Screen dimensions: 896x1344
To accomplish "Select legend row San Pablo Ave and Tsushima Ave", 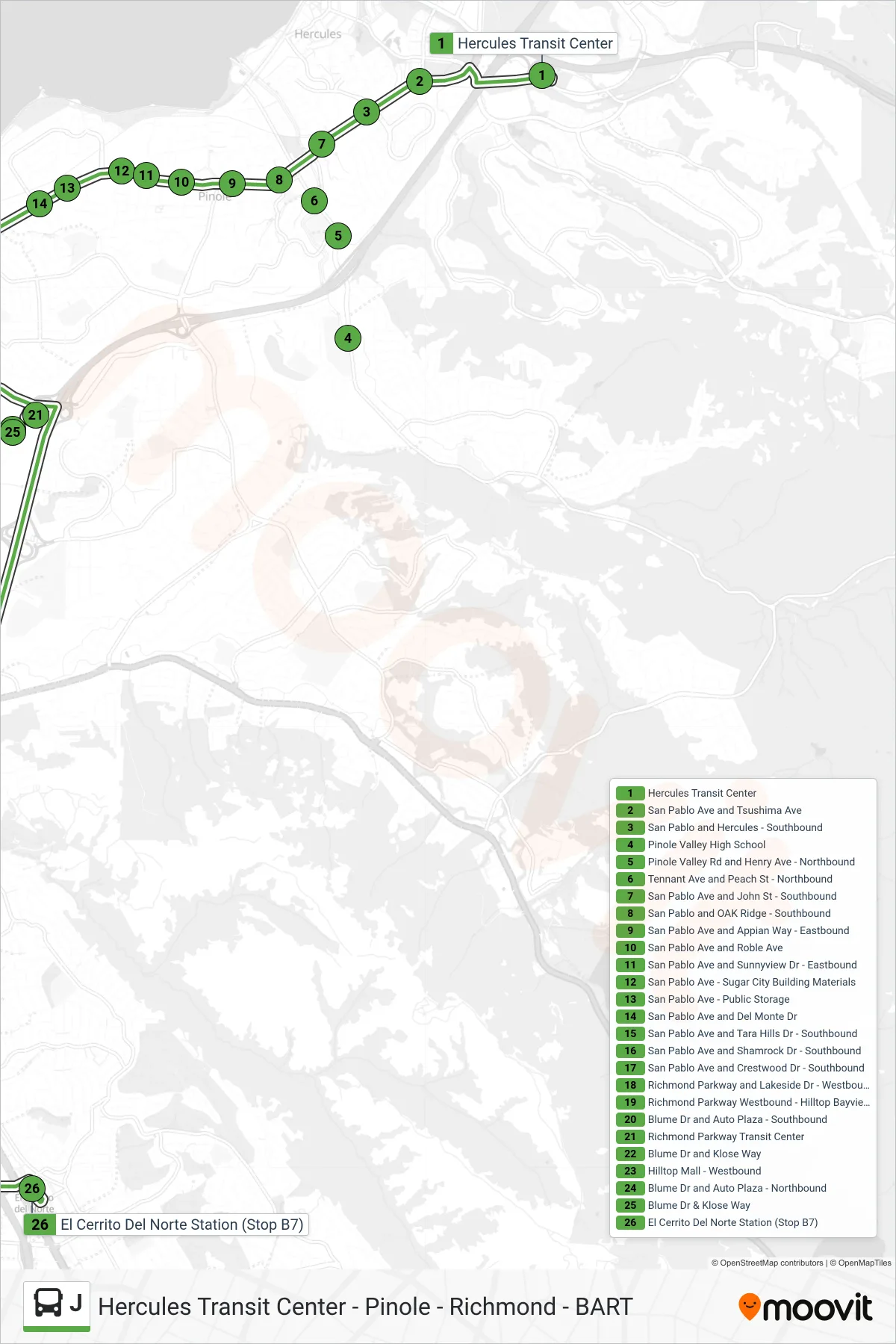I will pos(743,810).
